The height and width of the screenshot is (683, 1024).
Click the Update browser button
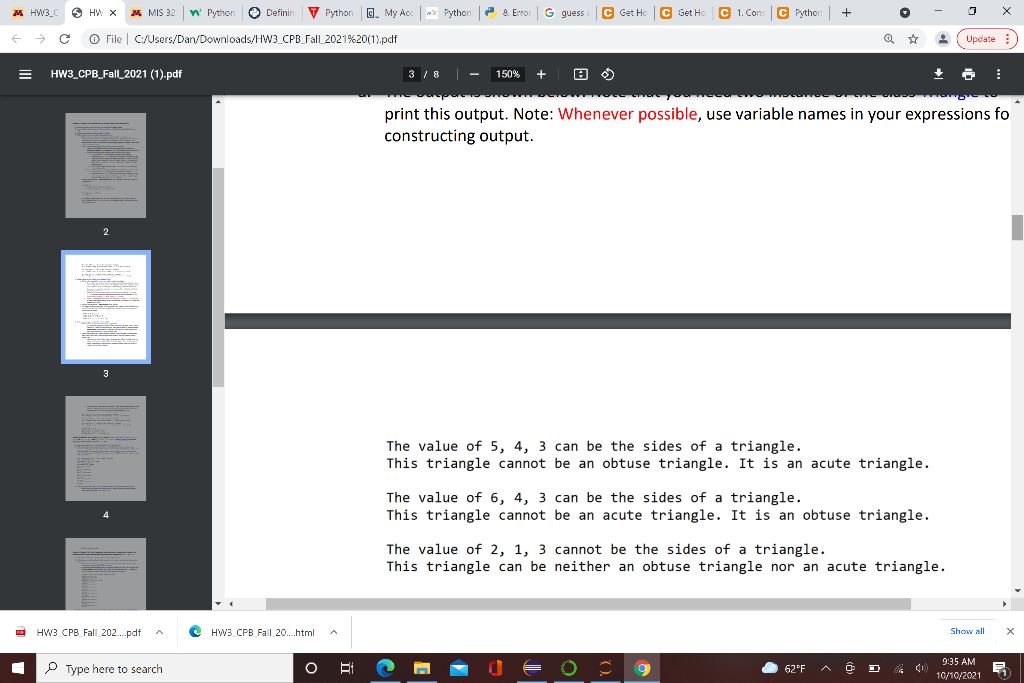pyautogui.click(x=984, y=39)
